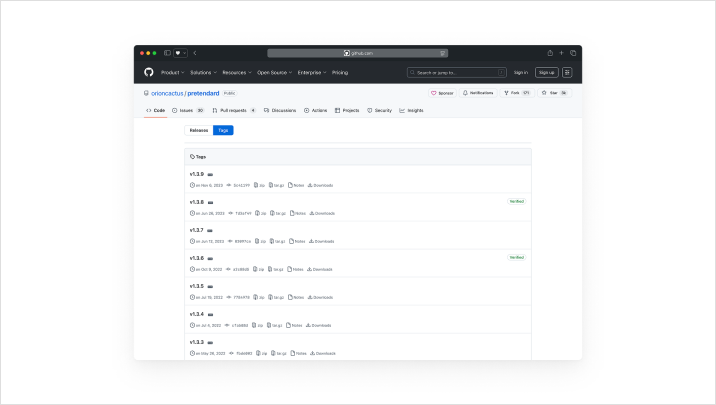716x405 pixels.
Task: Open the v1.3.9 tag link
Action: 197,174
